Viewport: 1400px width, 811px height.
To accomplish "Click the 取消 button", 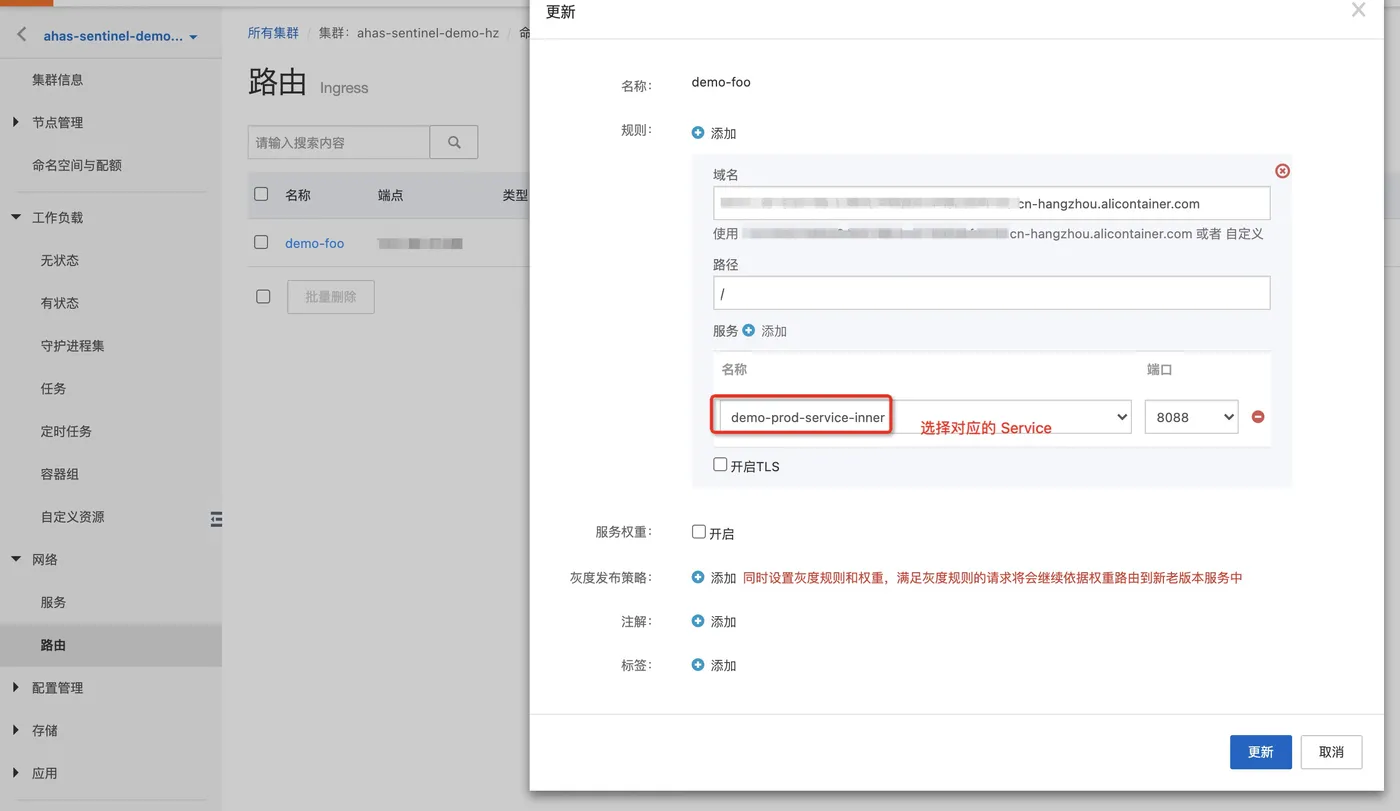I will pyautogui.click(x=1331, y=752).
